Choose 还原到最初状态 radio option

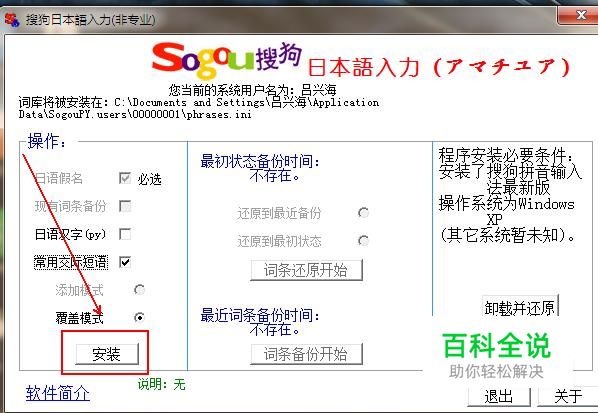coord(363,241)
